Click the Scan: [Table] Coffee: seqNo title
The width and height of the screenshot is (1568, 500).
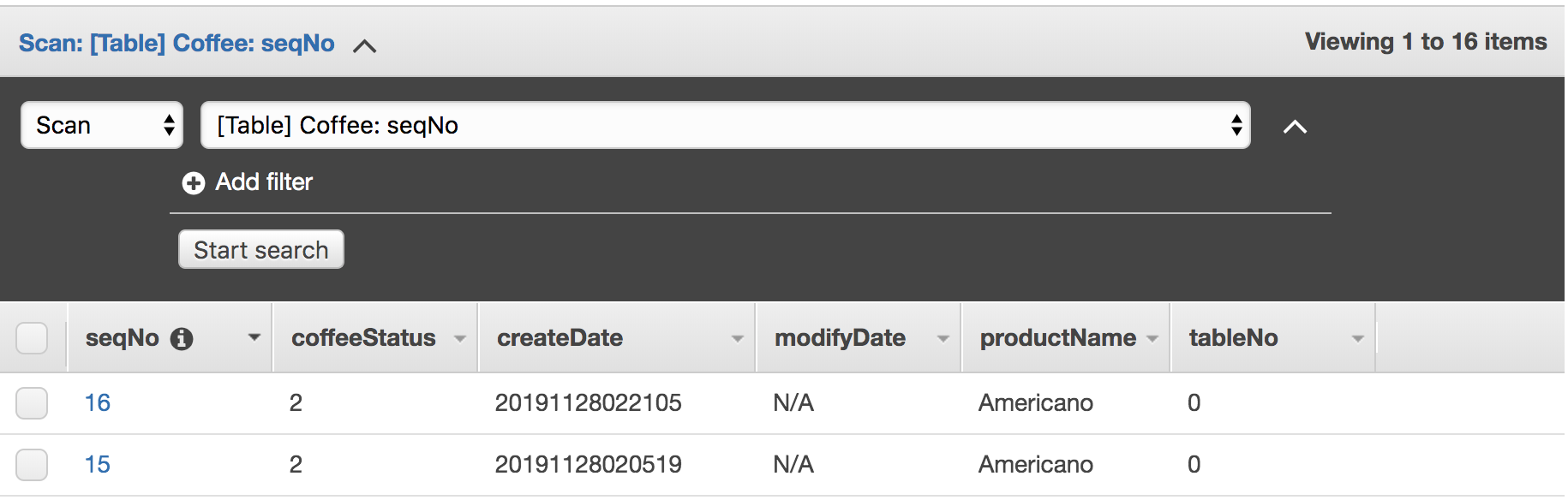[177, 44]
